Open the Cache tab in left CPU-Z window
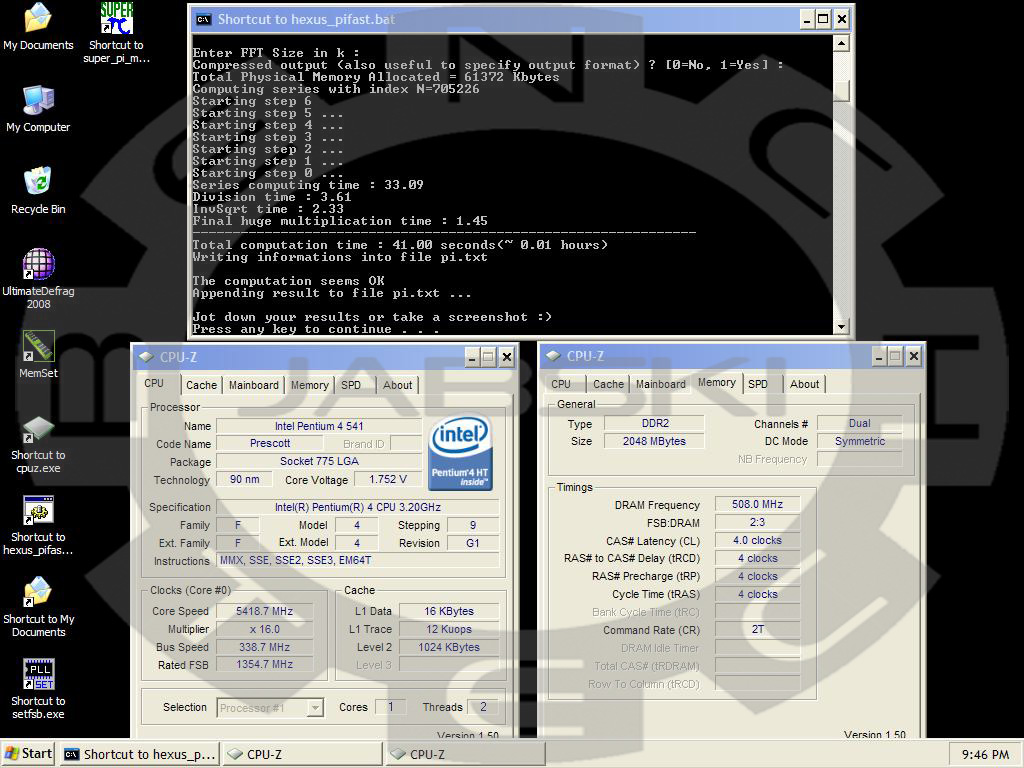This screenshot has width=1024, height=768. tap(201, 385)
